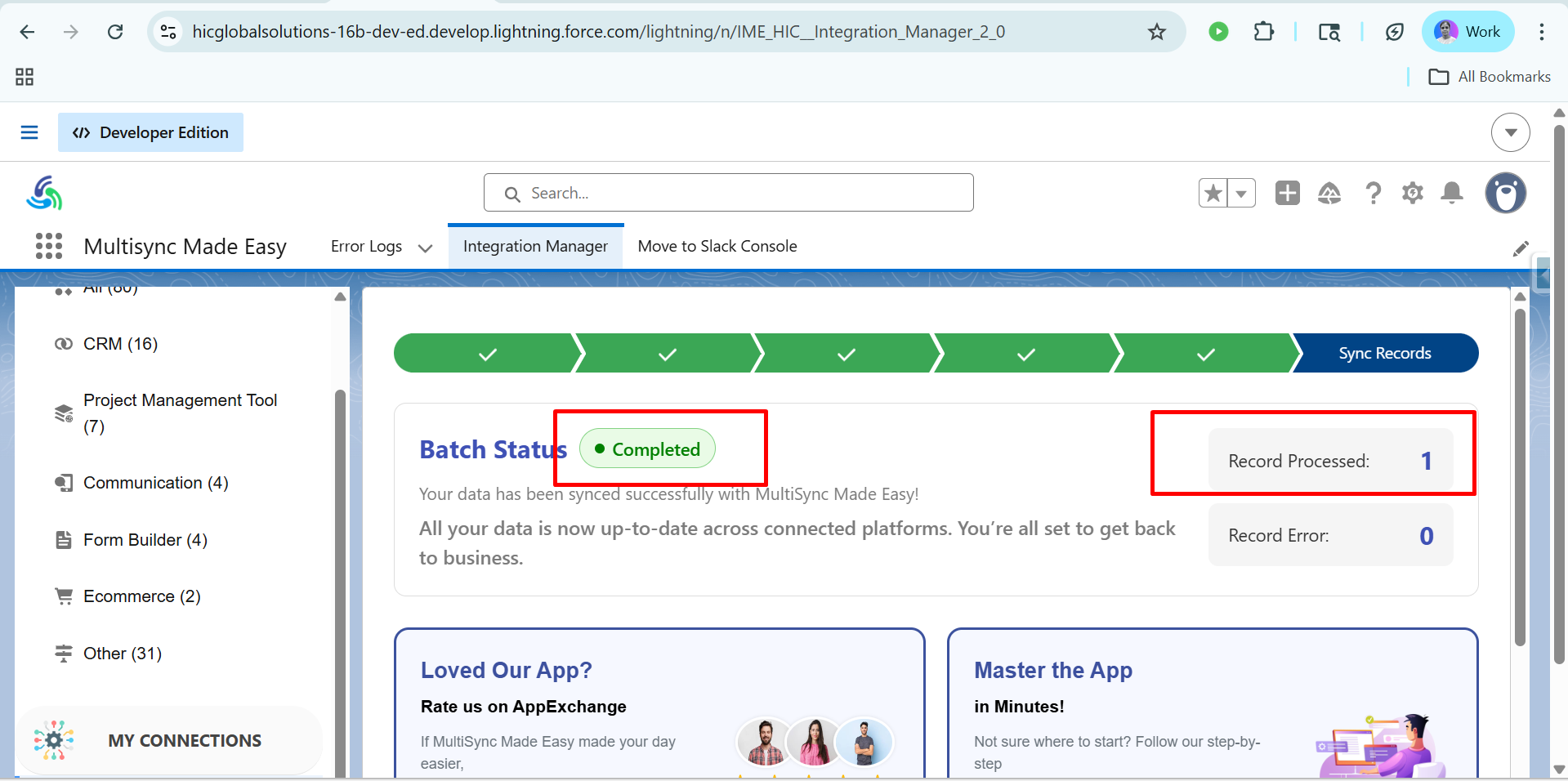Open Global Actions plus icon
Image resolution: width=1568 pixels, height=781 pixels.
pos(1288,193)
